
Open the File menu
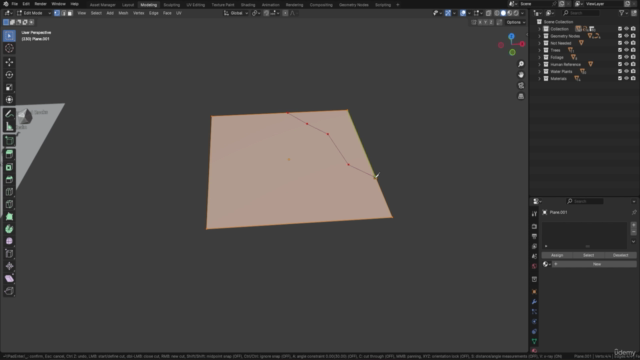coord(14,4)
